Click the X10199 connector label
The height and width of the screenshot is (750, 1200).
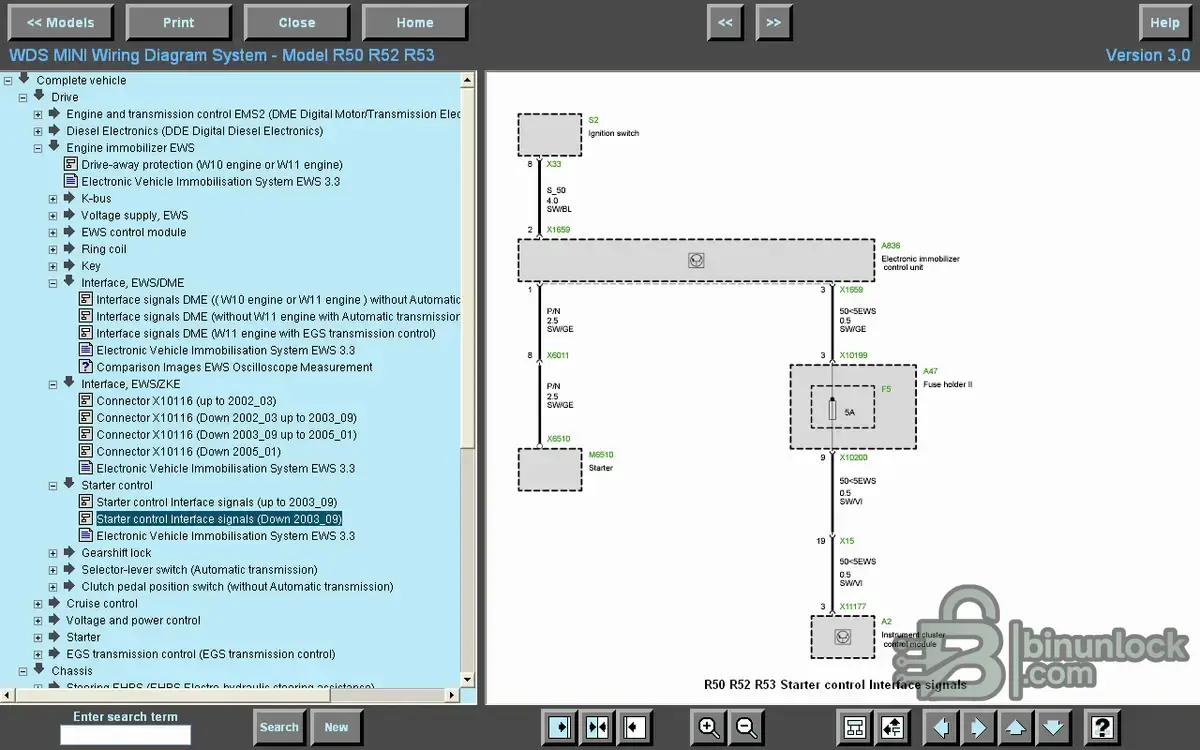(853, 355)
